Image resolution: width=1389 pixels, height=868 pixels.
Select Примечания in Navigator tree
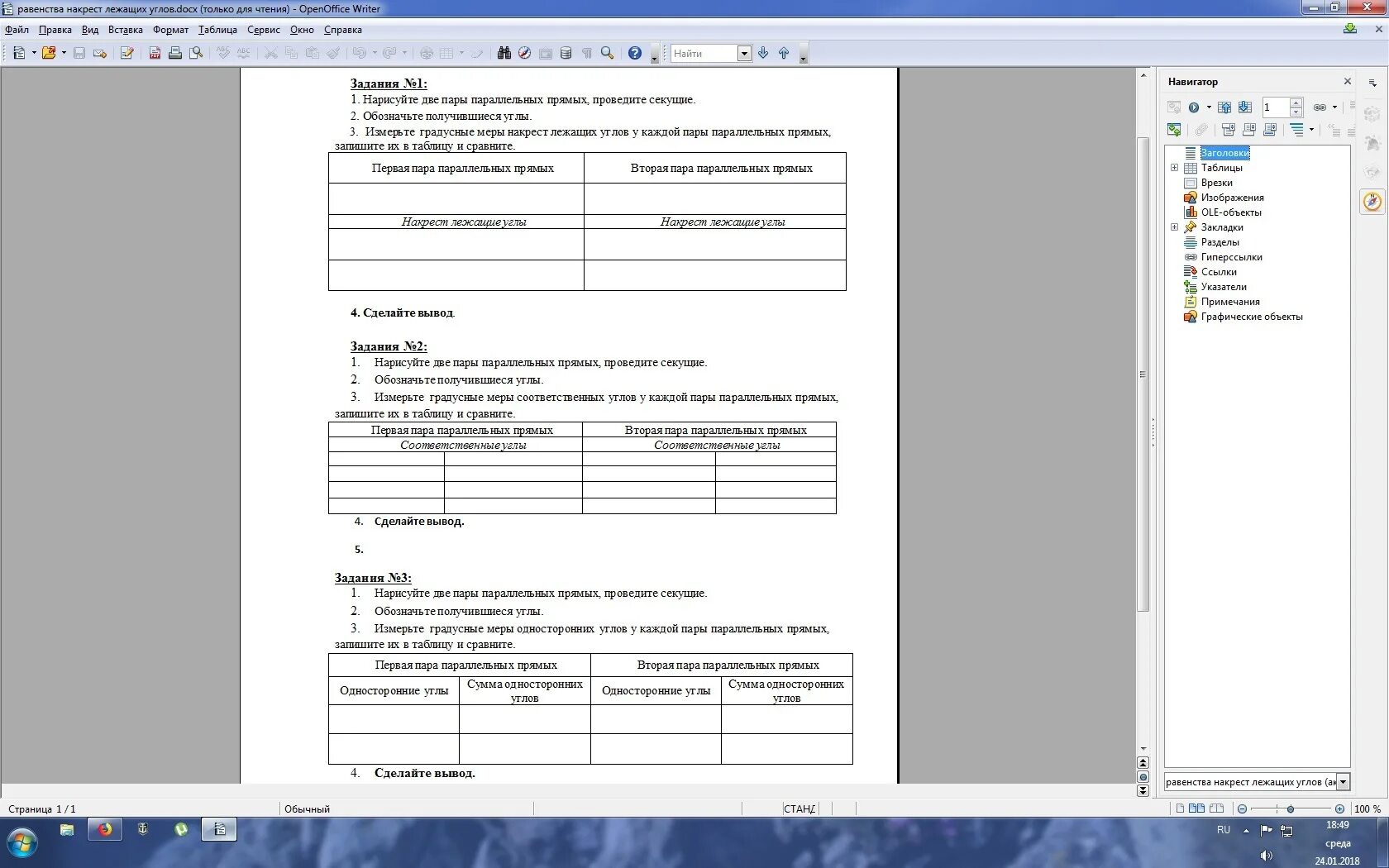[x=1230, y=302]
